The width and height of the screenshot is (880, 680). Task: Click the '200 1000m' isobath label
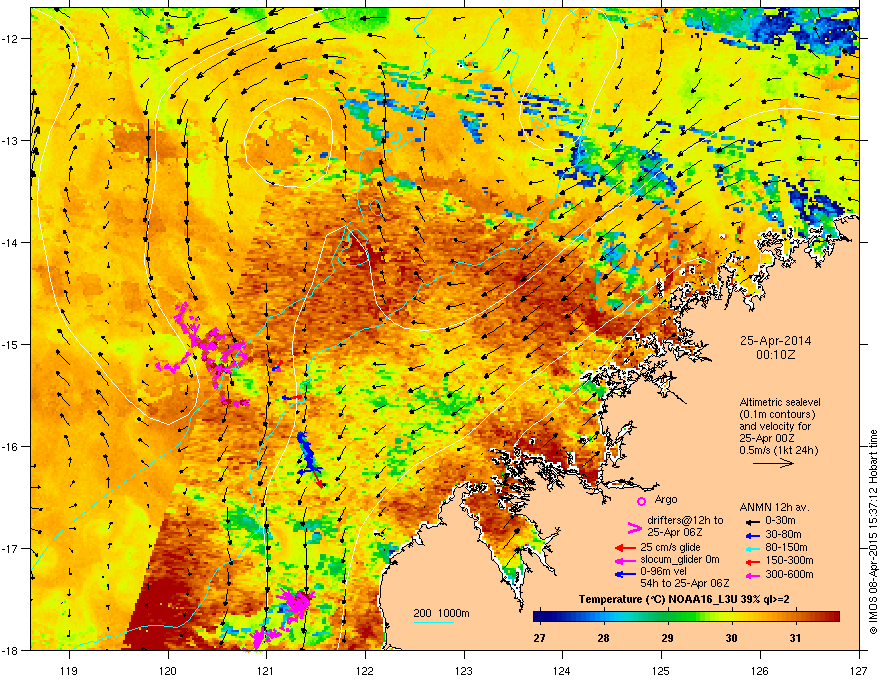tap(441, 613)
